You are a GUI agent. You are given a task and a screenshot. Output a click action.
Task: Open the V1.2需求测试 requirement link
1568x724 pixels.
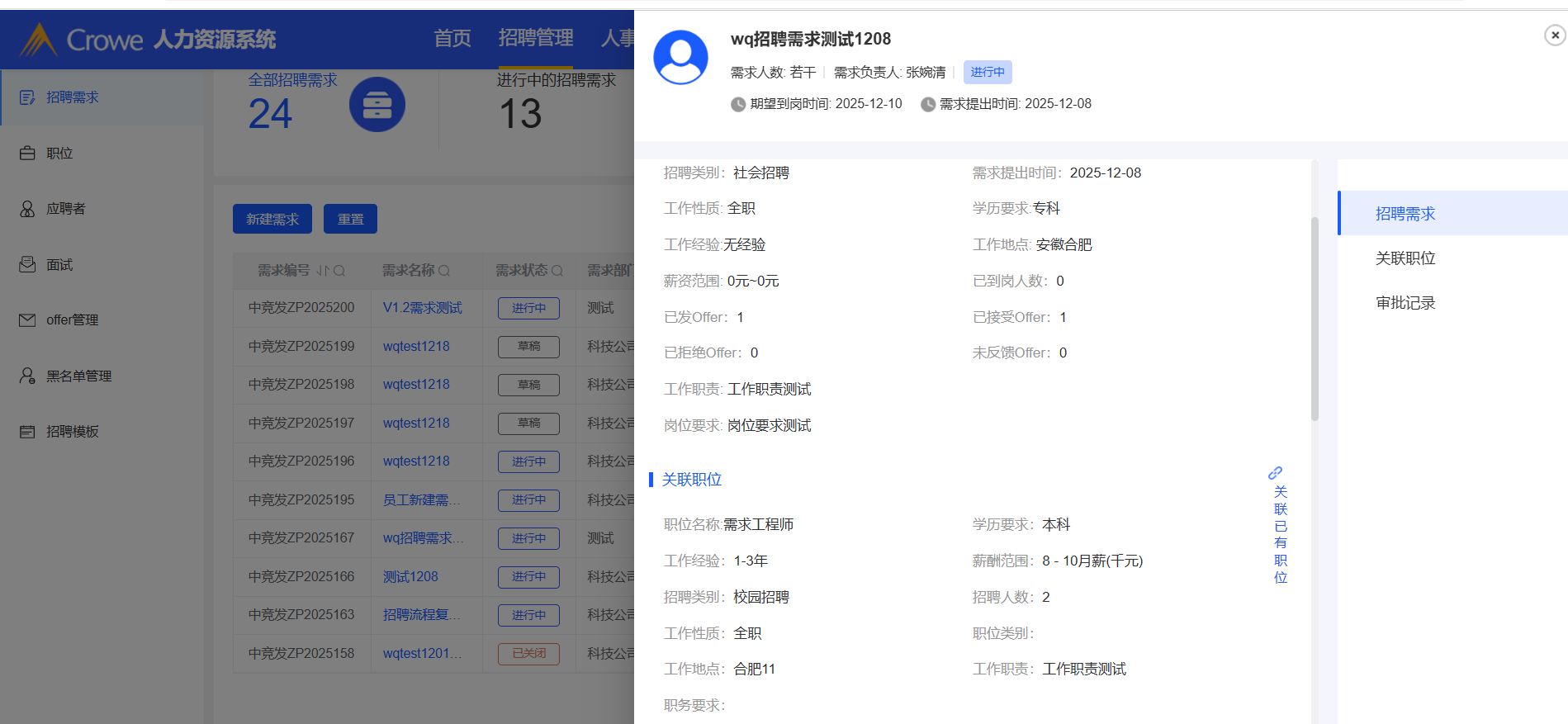[x=422, y=308]
